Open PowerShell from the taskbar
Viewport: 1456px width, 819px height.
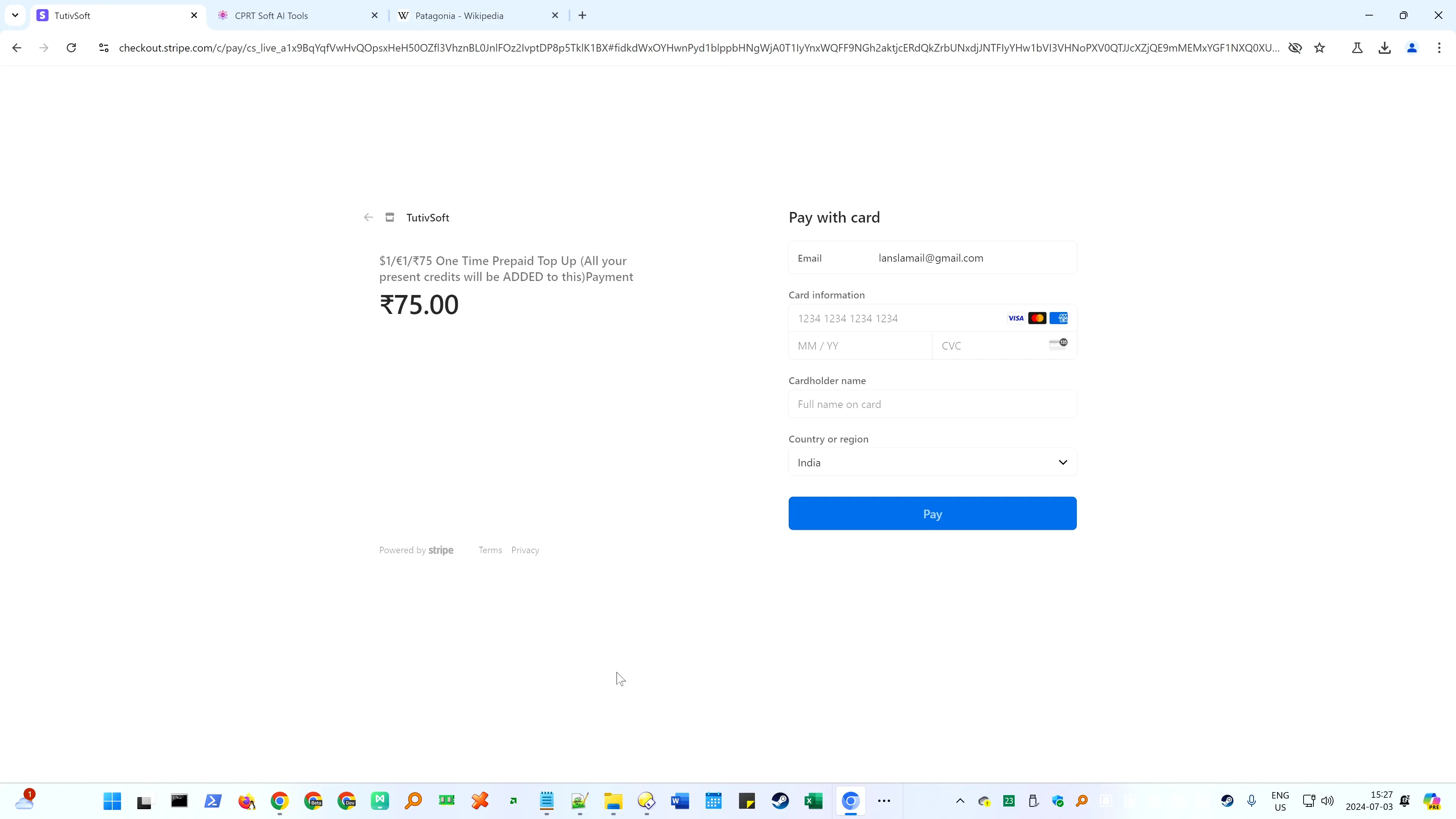click(x=213, y=801)
